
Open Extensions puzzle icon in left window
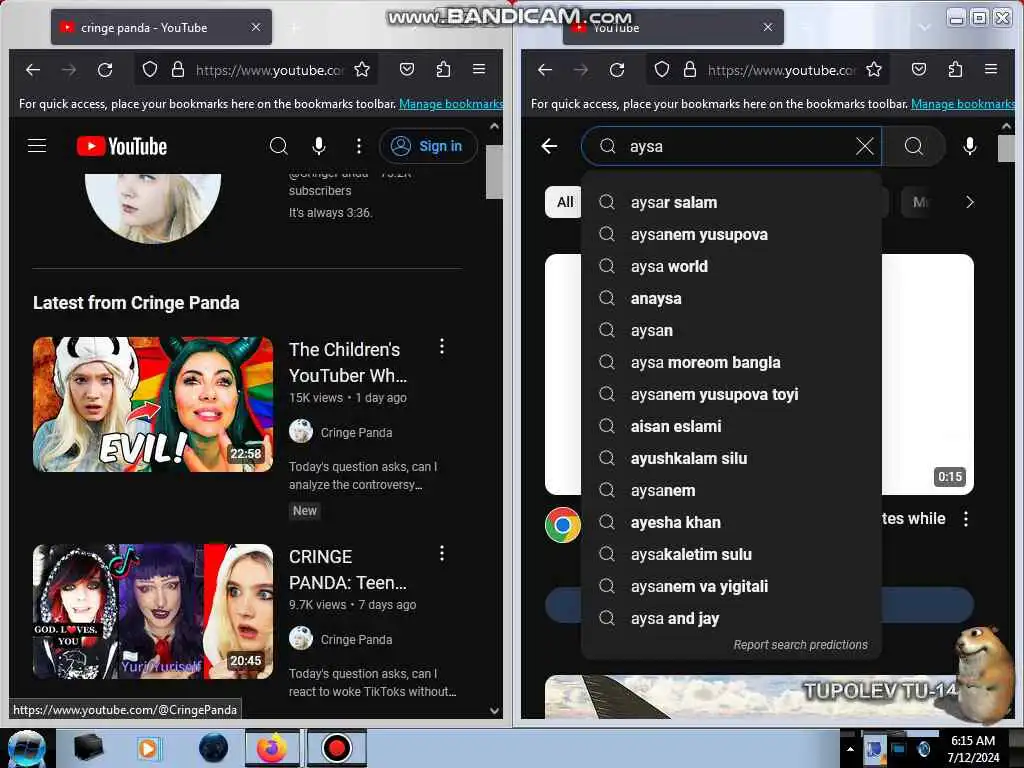pos(443,69)
